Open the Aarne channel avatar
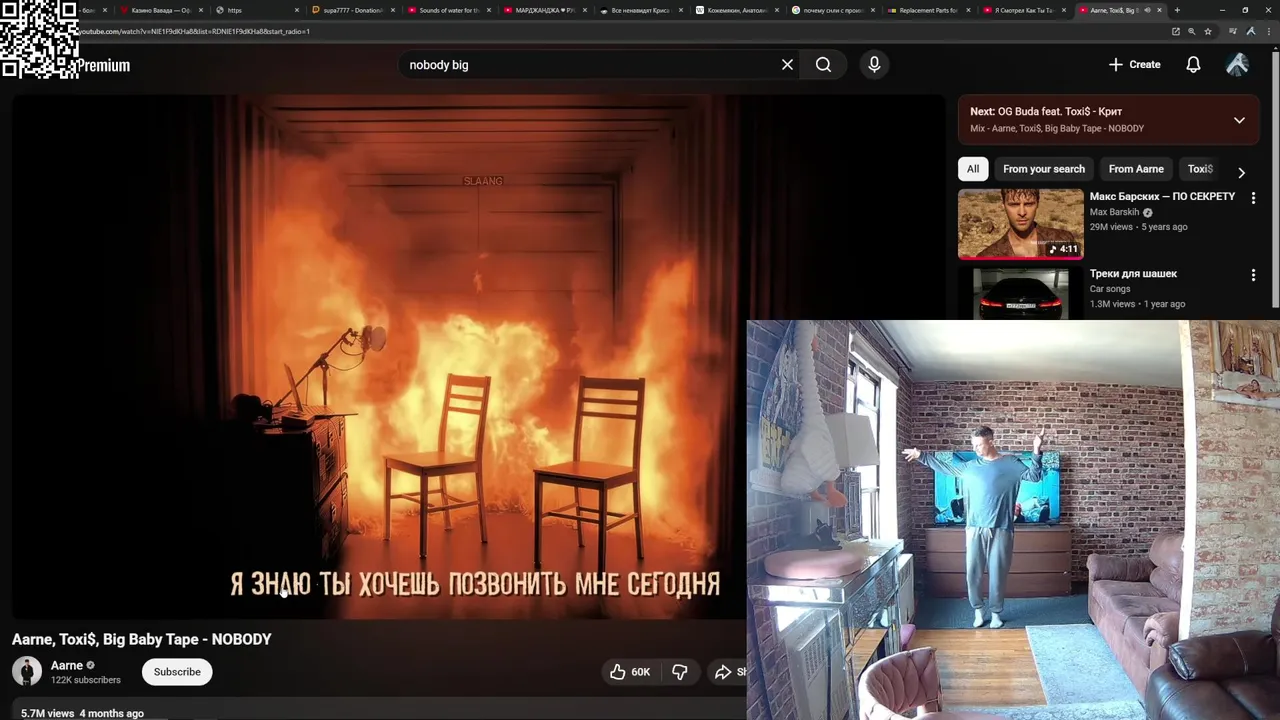 [x=27, y=671]
